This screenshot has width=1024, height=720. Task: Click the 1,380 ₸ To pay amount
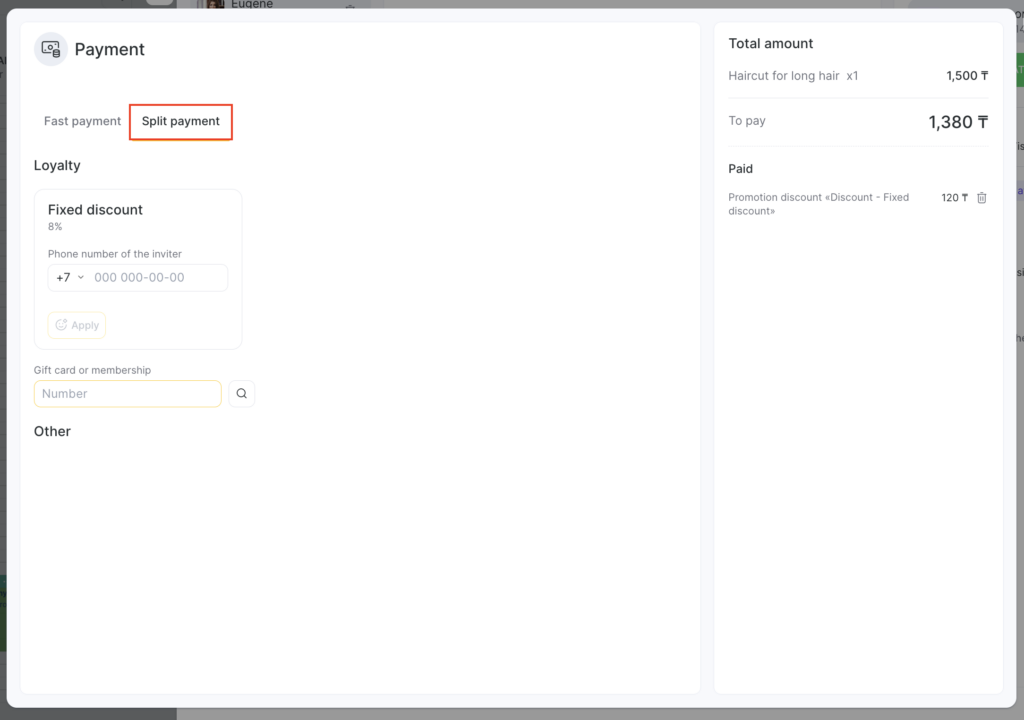click(x=957, y=122)
